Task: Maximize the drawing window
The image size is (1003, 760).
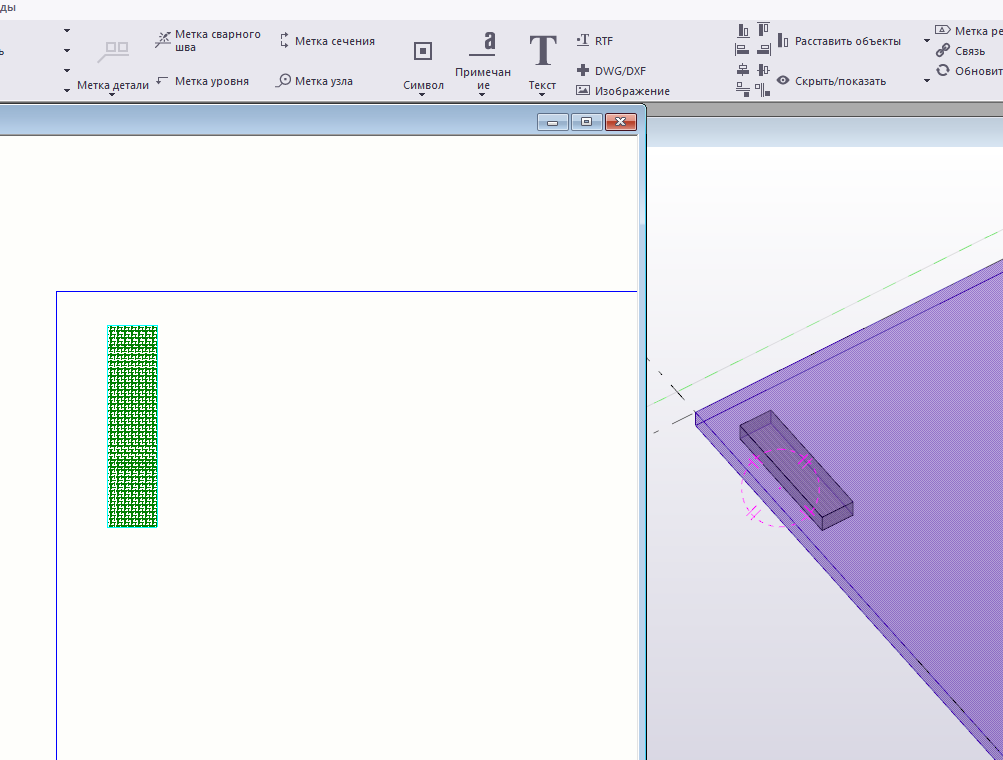Action: (x=587, y=122)
